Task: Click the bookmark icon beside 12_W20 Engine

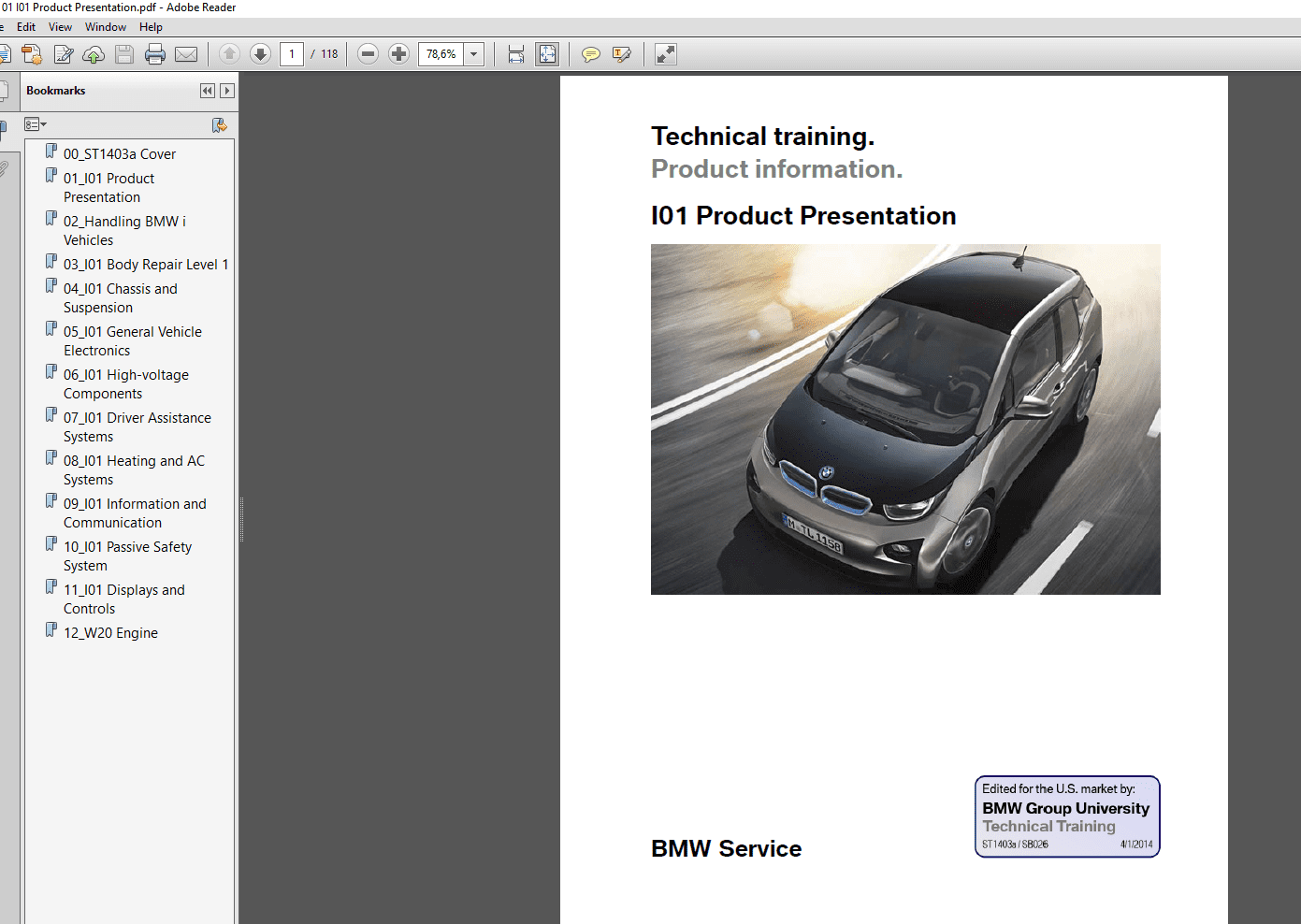Action: point(51,629)
